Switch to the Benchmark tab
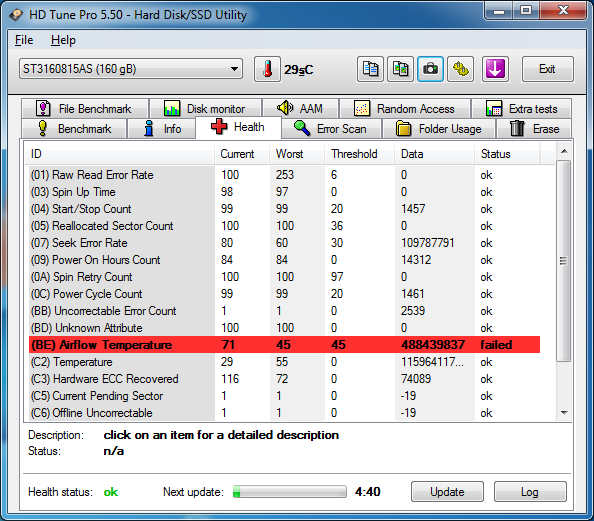Image resolution: width=594 pixels, height=521 pixels. [x=74, y=128]
